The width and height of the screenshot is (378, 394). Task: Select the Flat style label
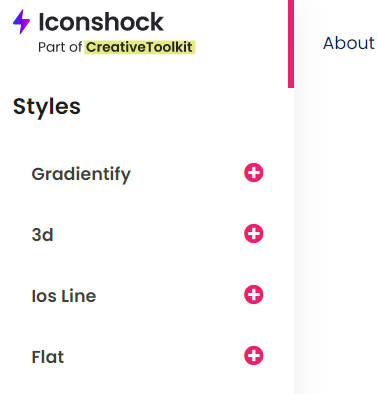click(48, 357)
